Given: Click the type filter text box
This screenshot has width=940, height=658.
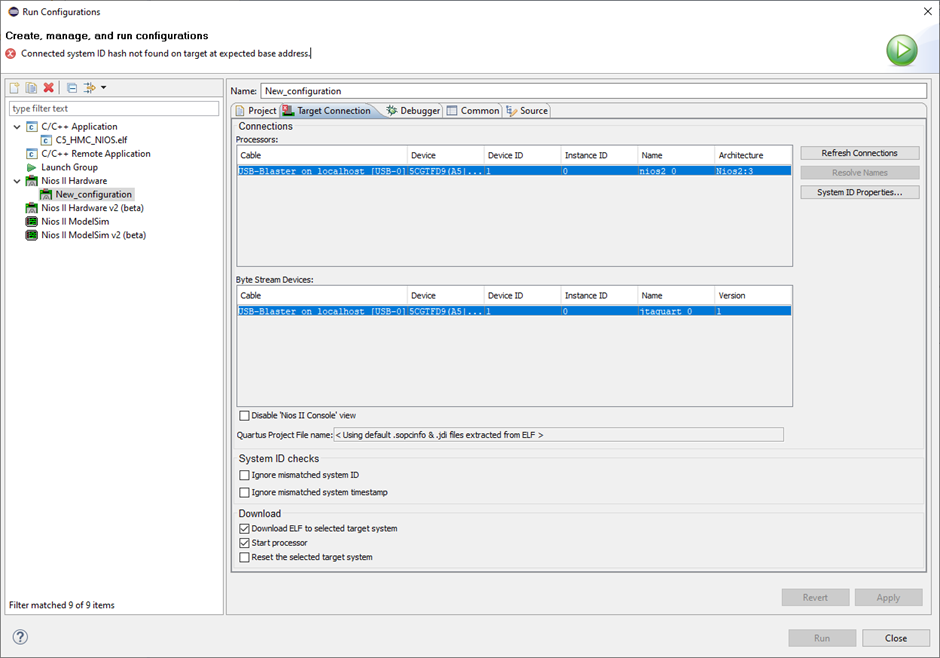Looking at the screenshot, I should [x=114, y=108].
